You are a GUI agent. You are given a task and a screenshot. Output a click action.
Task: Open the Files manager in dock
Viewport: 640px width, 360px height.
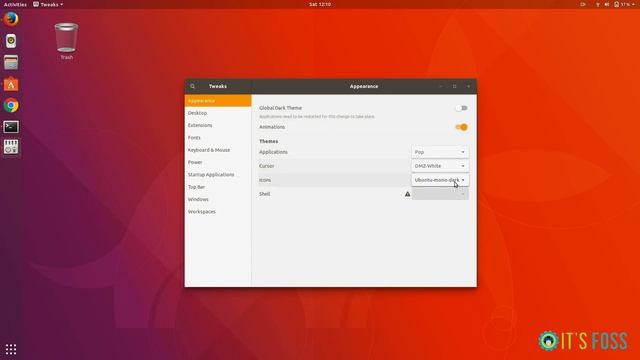click(x=11, y=62)
